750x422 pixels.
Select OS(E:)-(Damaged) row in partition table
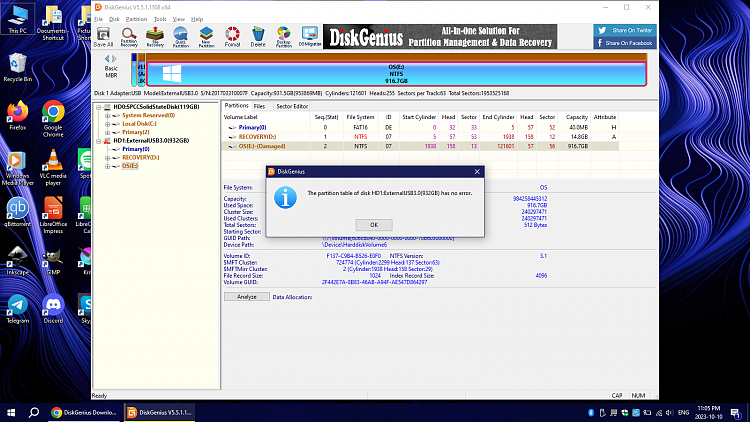(x=421, y=146)
